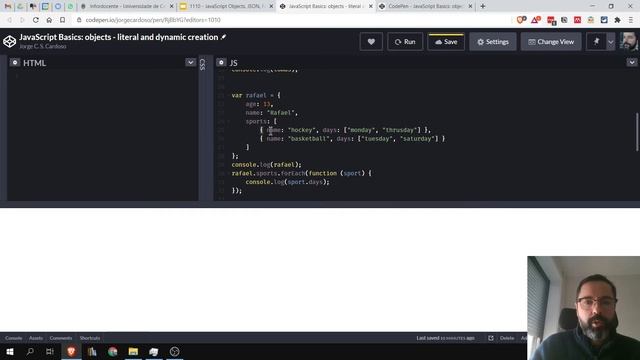Viewport: 640px width, 360px height.
Task: Switch to Infordocente browser tab
Action: 127,6
